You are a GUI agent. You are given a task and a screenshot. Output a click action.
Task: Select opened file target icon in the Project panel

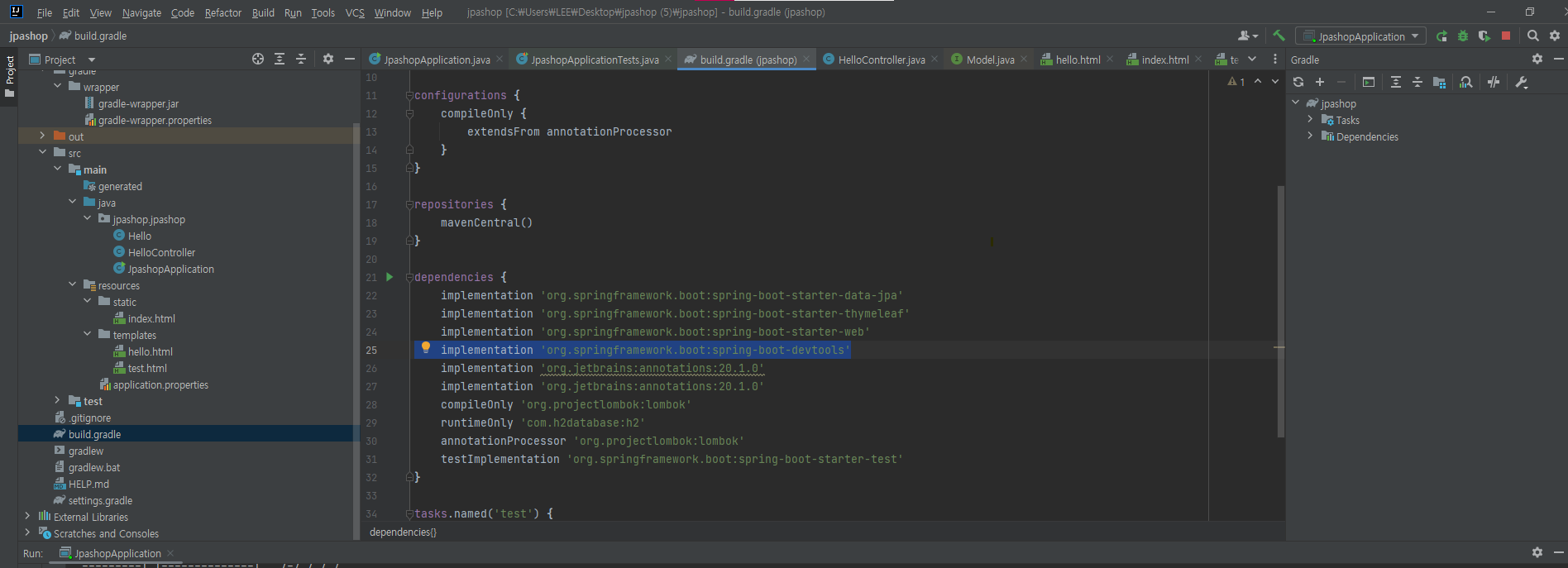pyautogui.click(x=258, y=59)
